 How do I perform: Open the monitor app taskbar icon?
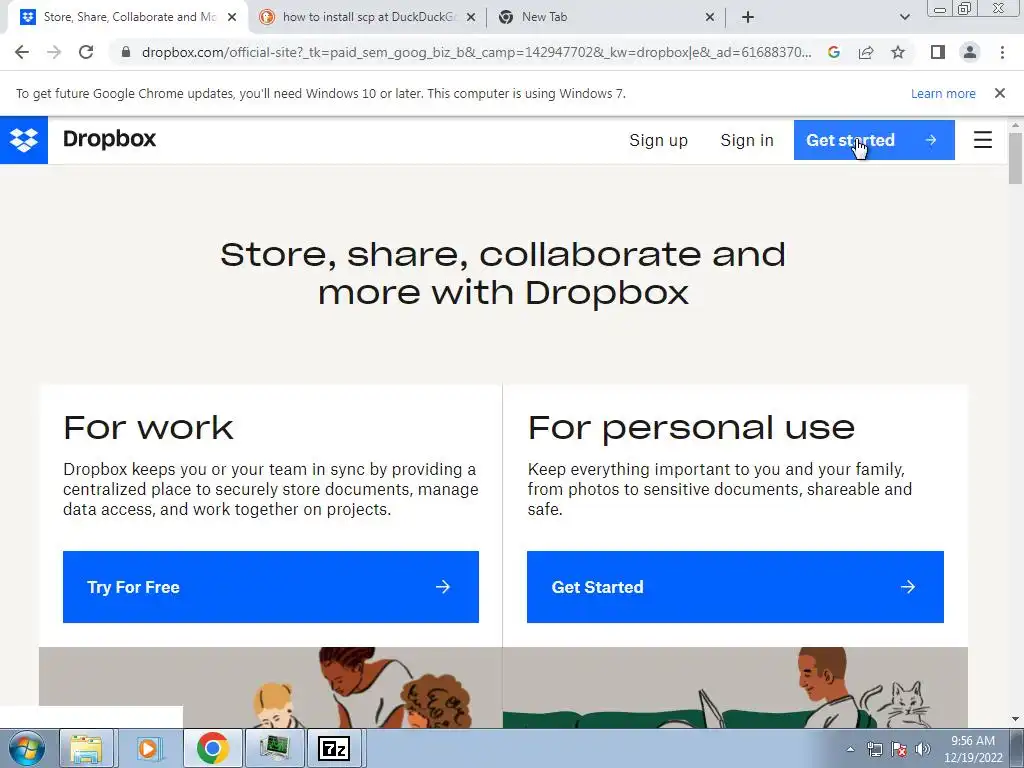point(274,748)
